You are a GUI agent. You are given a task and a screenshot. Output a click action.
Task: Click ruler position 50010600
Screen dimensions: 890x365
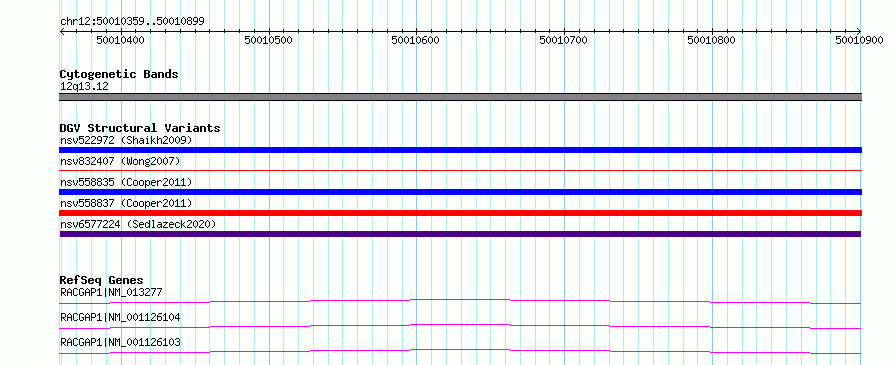tap(416, 40)
